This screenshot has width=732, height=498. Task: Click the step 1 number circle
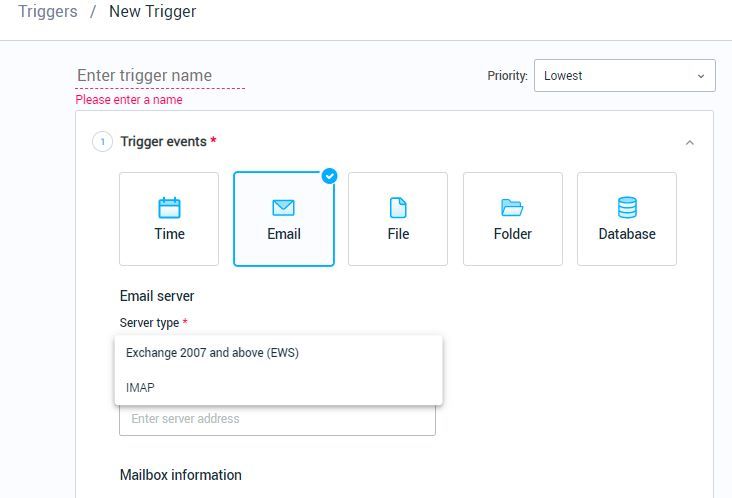(102, 142)
